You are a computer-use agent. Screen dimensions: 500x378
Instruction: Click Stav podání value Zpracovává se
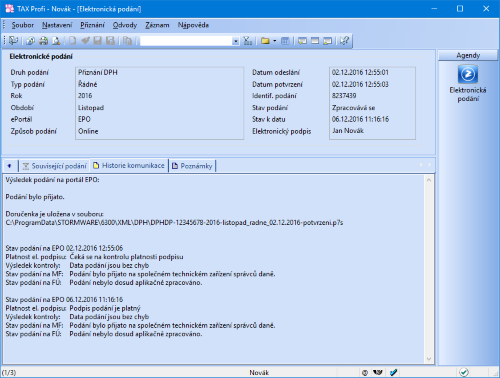(x=353, y=108)
